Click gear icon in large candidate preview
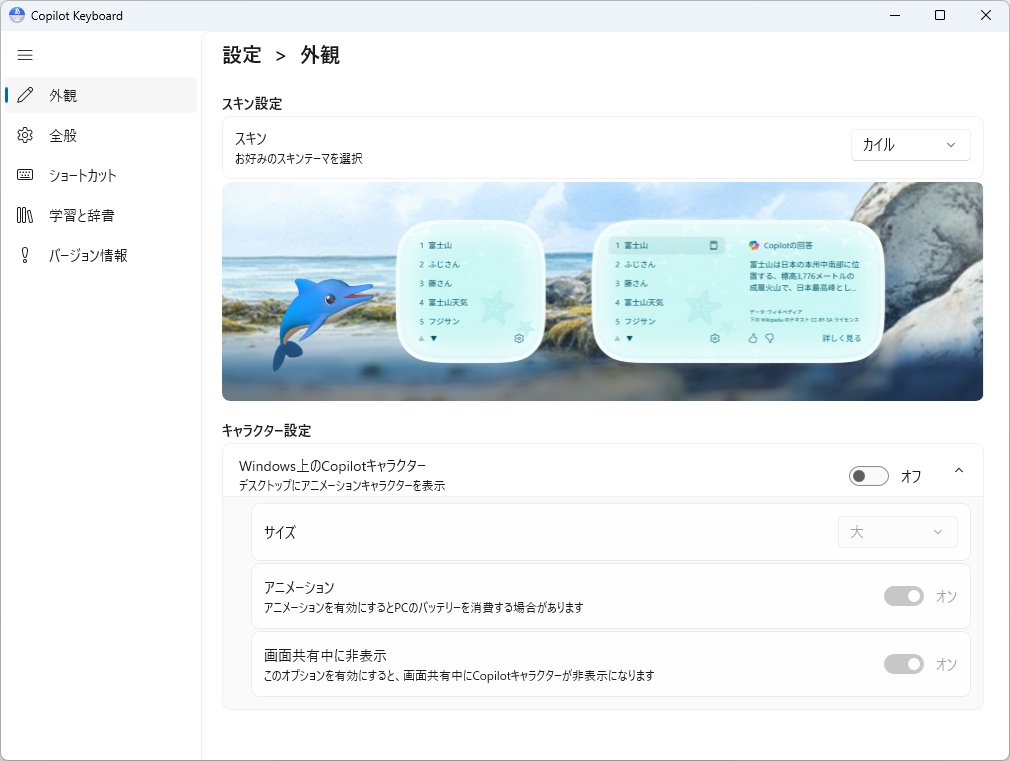 (714, 338)
